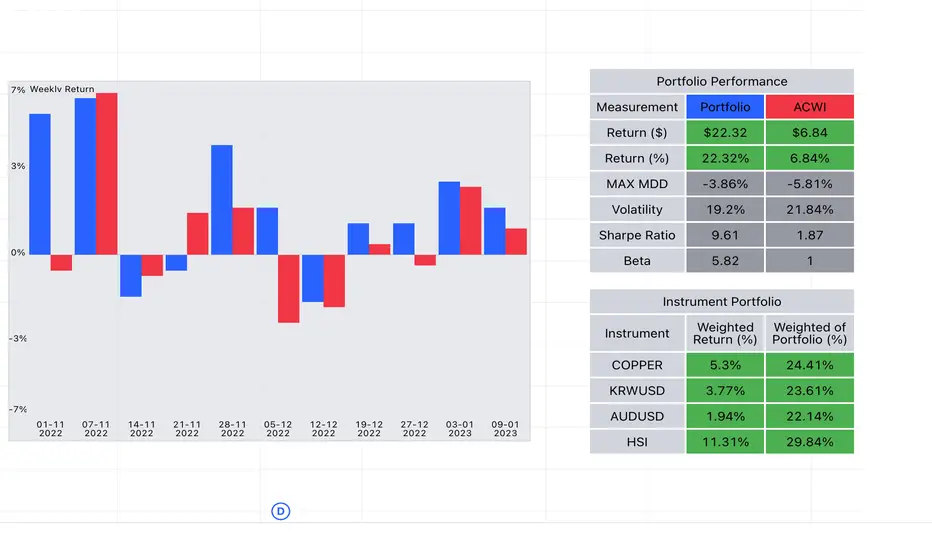Click the KRWUSD portfolio weight 23.61%
Screen dimensions: 932x550
pyautogui.click(x=810, y=391)
